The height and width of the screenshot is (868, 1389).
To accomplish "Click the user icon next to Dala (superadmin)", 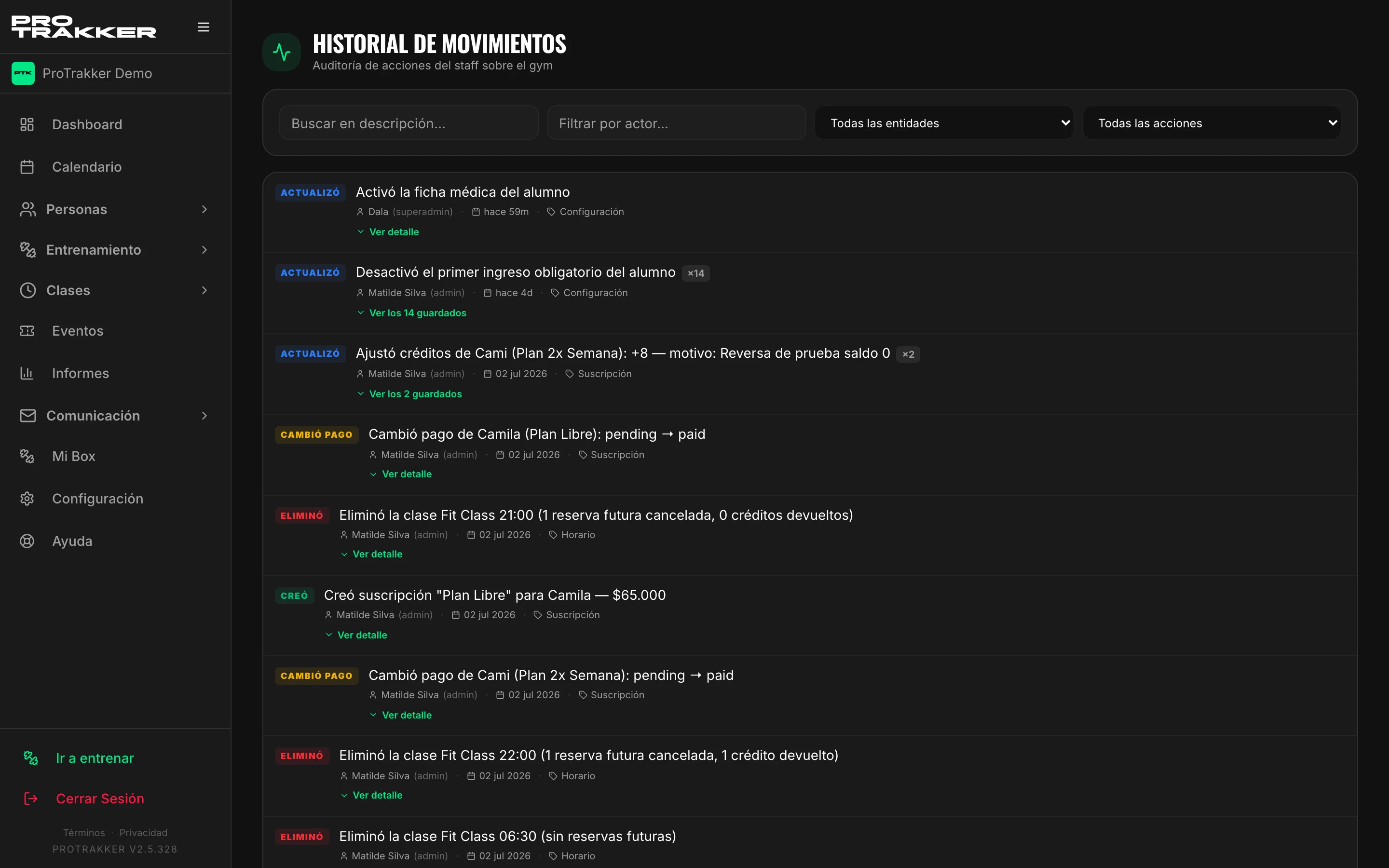I will [x=360, y=212].
